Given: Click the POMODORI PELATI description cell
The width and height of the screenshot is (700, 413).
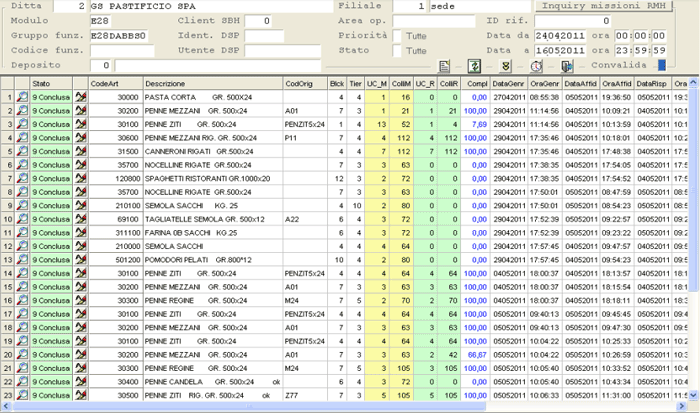Looking at the screenshot, I should coord(213,259).
